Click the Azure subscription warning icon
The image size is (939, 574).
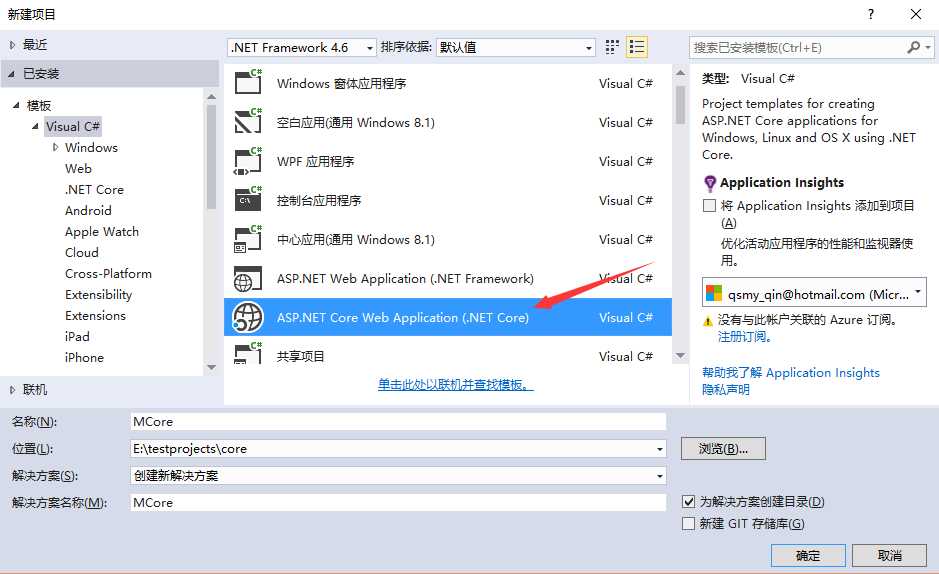(708, 321)
